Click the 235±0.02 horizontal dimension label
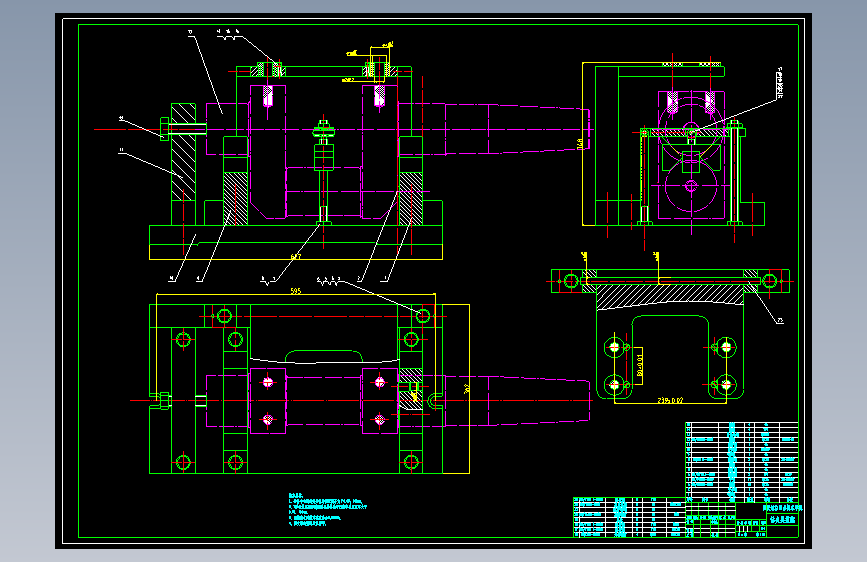This screenshot has width=867, height=562. coord(670,400)
